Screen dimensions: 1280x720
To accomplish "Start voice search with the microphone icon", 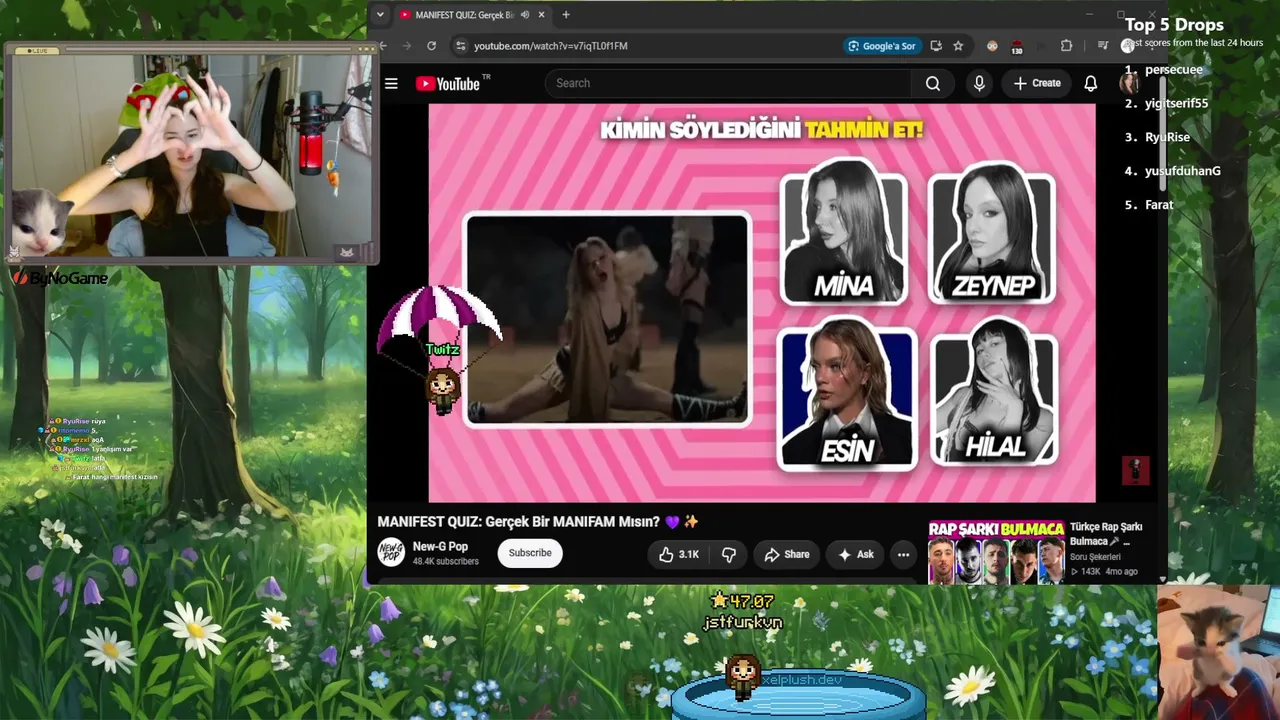I will (x=979, y=84).
